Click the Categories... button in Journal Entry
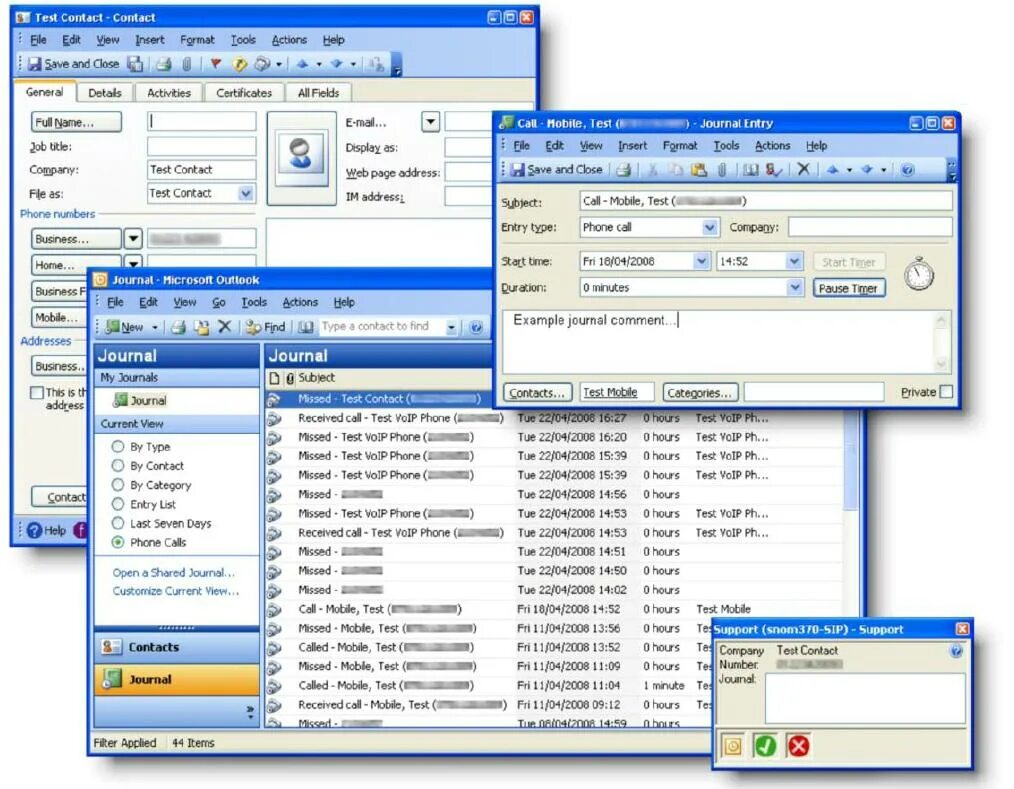The image size is (1014, 789). coord(700,393)
